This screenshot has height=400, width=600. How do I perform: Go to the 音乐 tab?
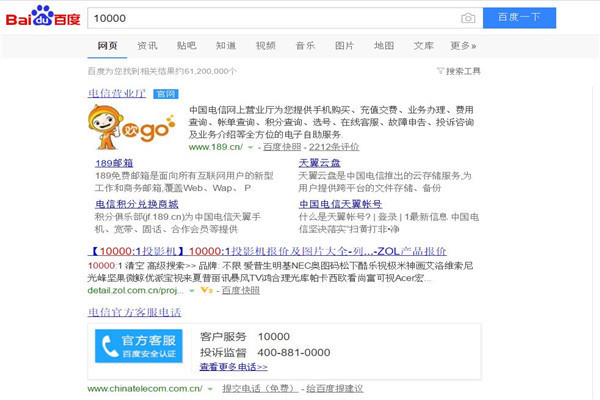pyautogui.click(x=305, y=46)
